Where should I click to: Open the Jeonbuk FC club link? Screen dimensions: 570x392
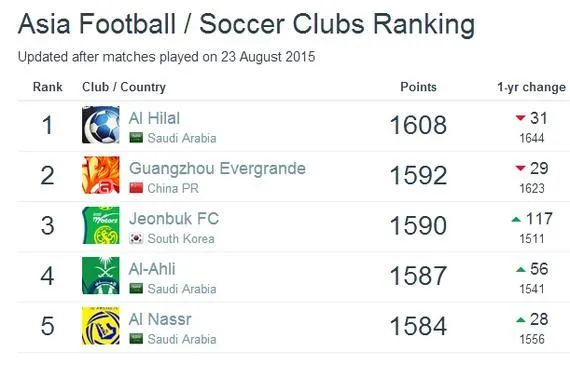pyautogui.click(x=174, y=219)
